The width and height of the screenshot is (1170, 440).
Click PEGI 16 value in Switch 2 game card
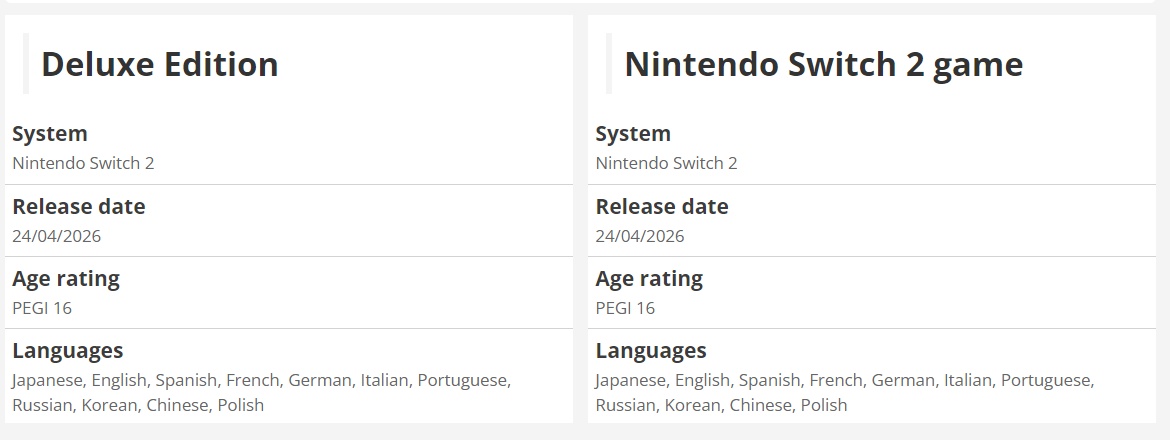(x=625, y=308)
